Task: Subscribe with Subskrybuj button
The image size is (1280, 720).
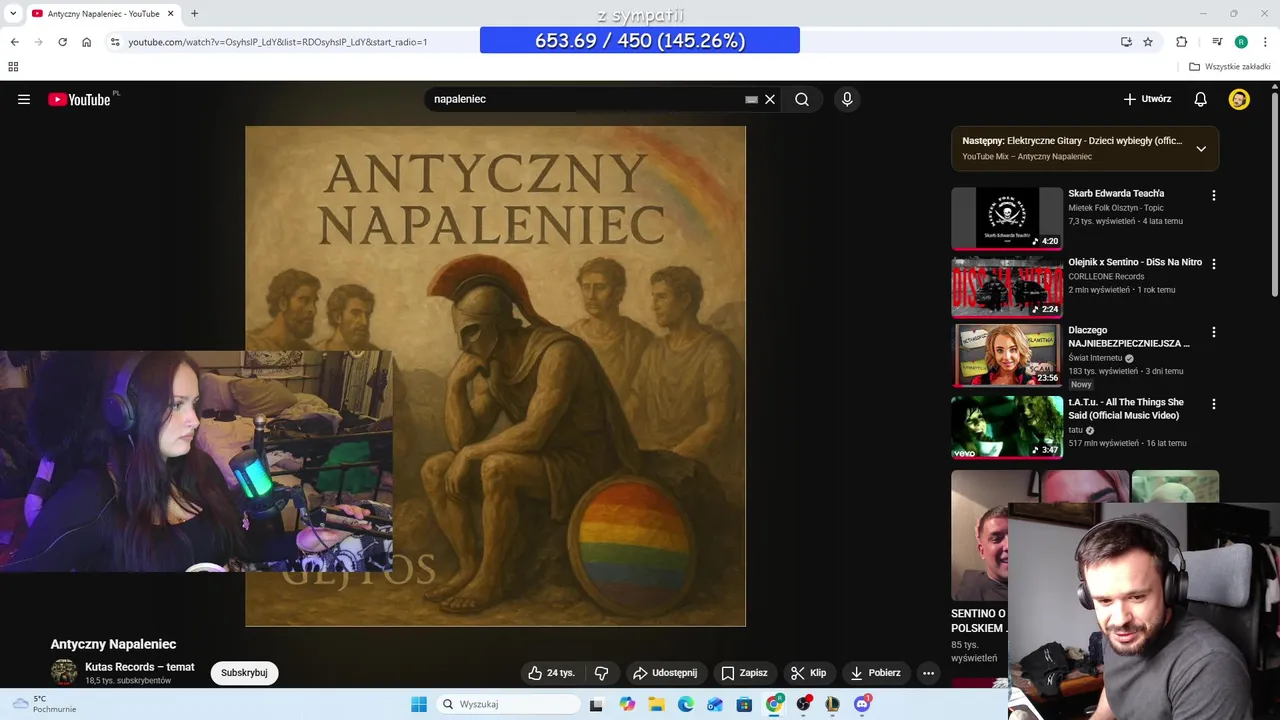Action: (244, 673)
